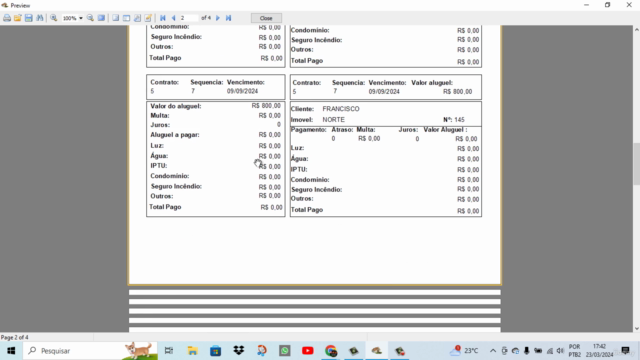Click the scrollbar down arrow

click(636, 329)
